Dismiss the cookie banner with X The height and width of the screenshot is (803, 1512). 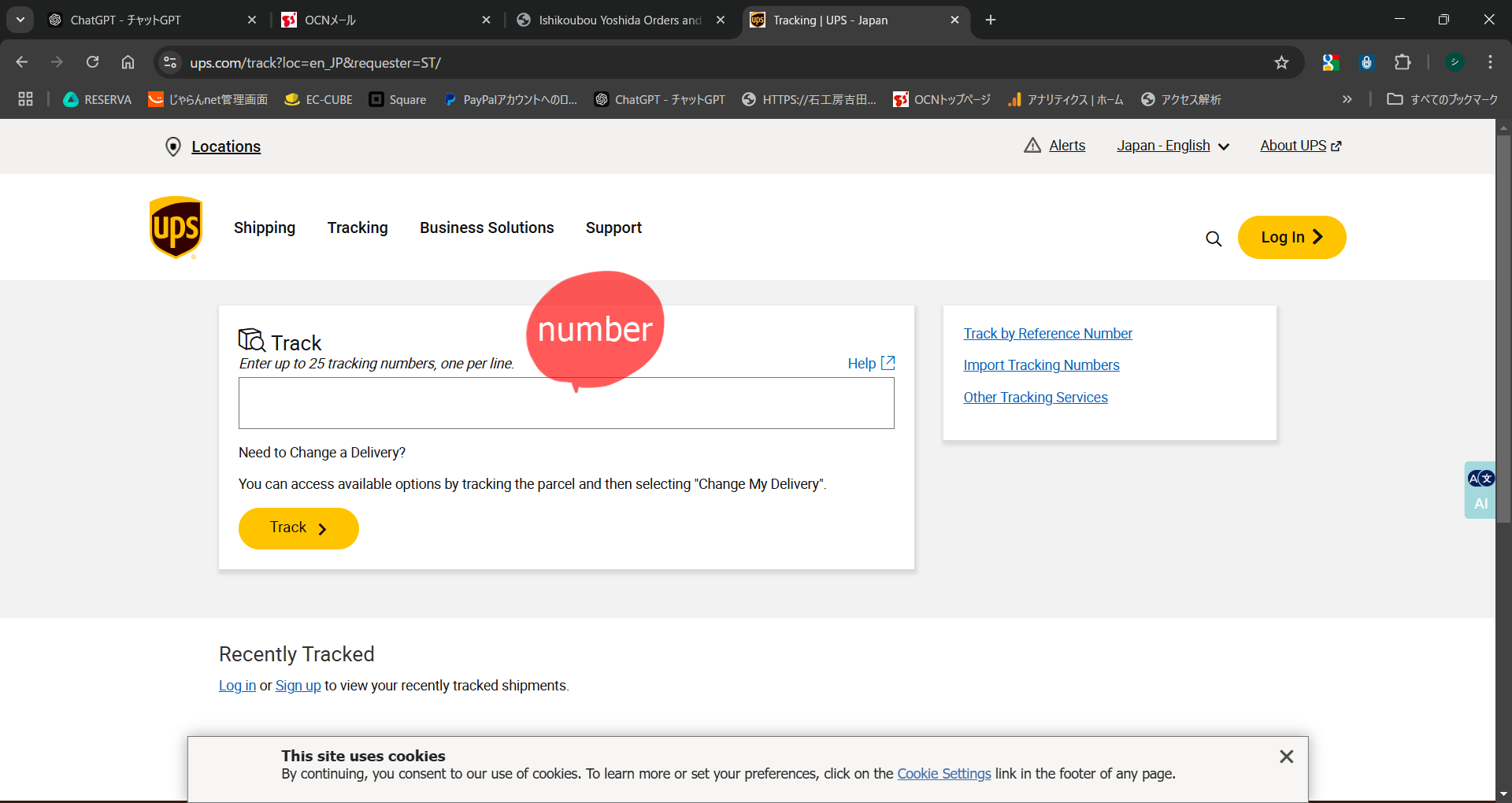pos(1287,757)
